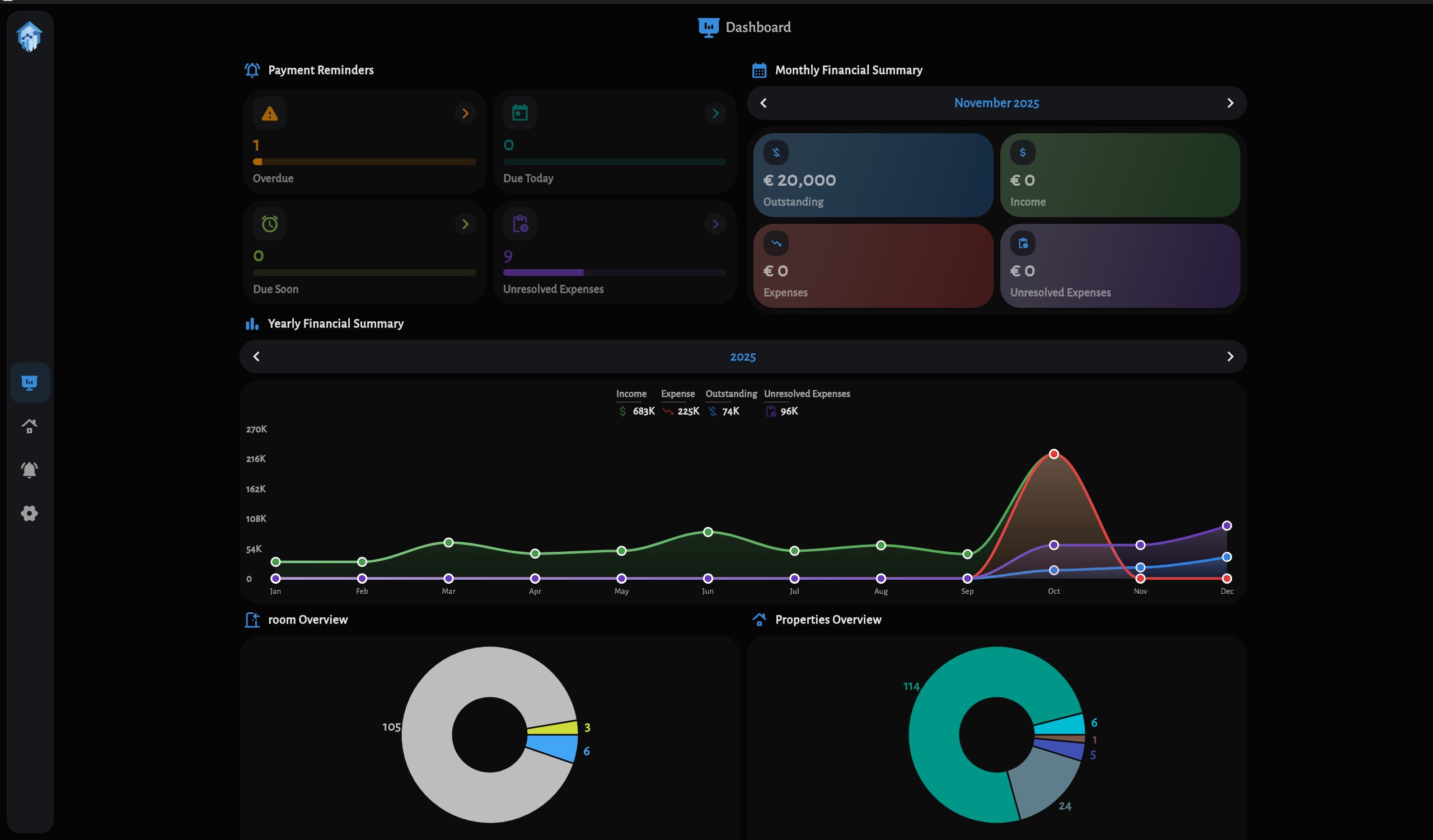
Task: Open settings with the gear icon
Action: pos(29,513)
